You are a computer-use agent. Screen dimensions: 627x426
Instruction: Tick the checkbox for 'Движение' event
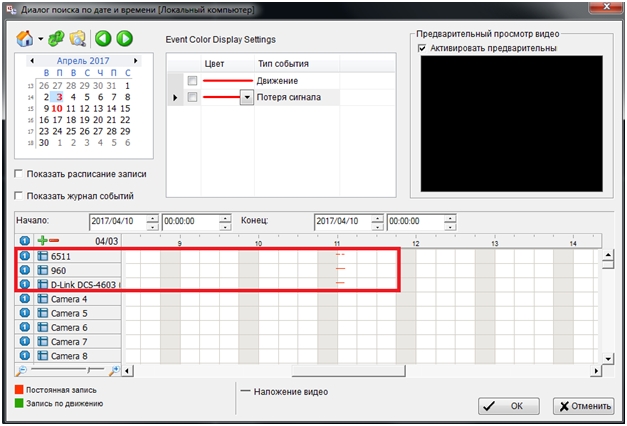tap(192, 80)
